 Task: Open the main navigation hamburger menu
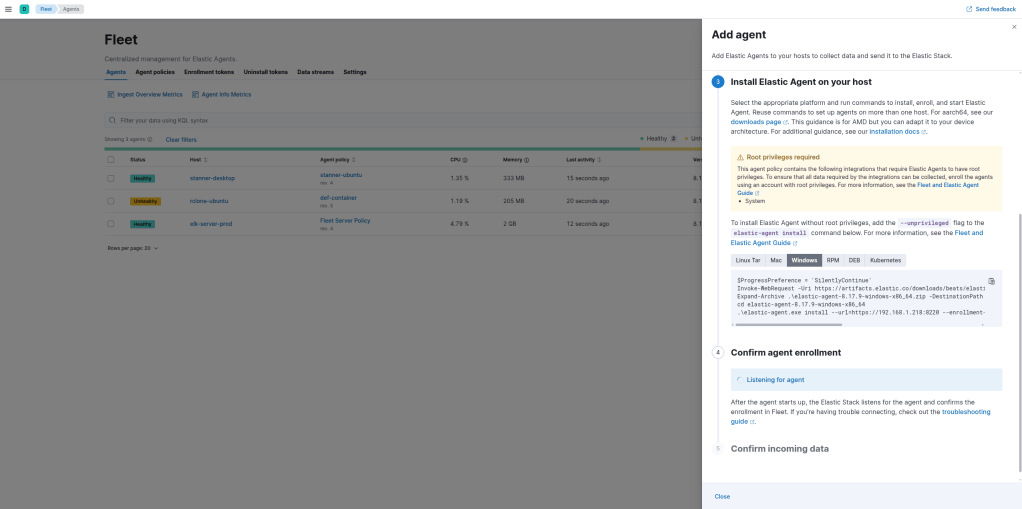point(8,9)
